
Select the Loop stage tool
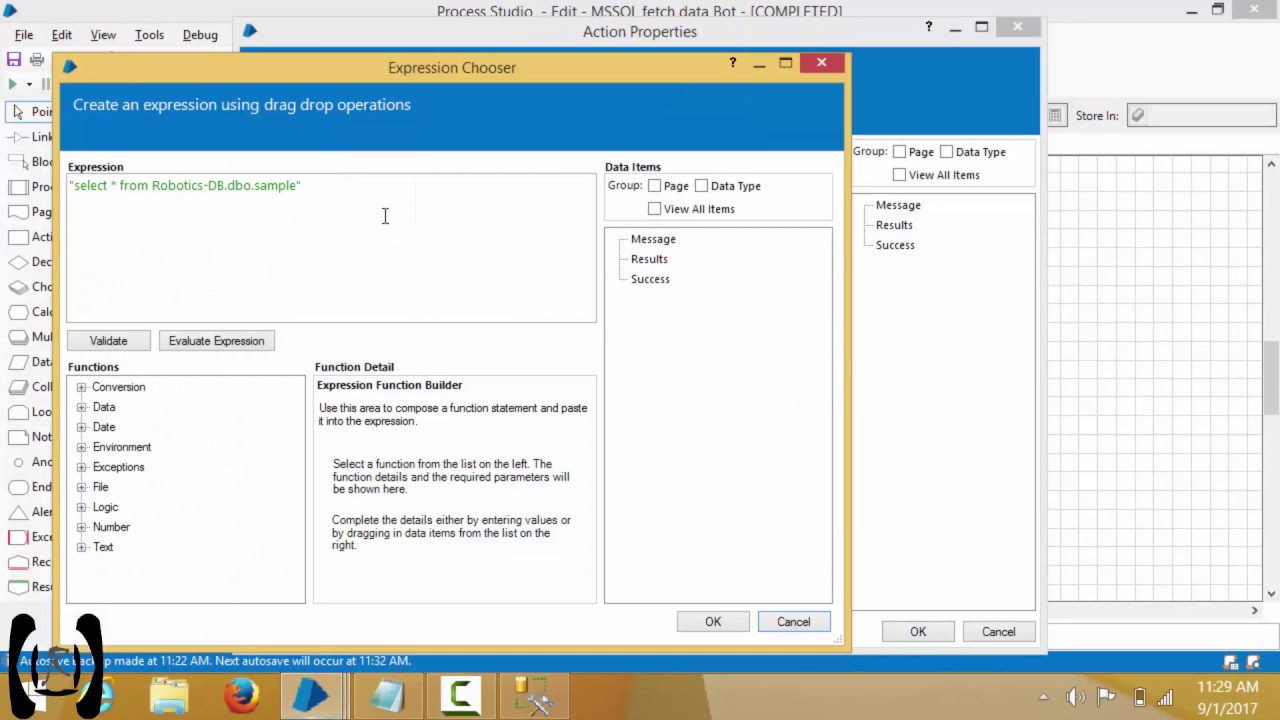coord(28,412)
